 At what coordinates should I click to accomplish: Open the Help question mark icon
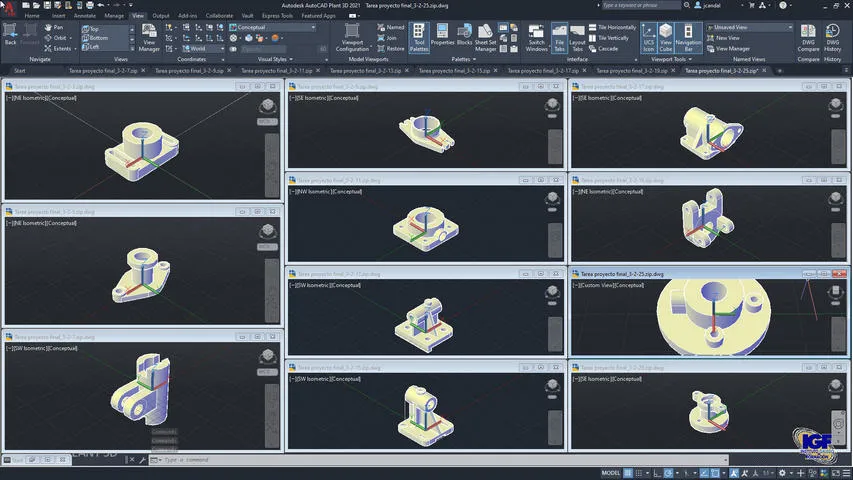point(783,5)
